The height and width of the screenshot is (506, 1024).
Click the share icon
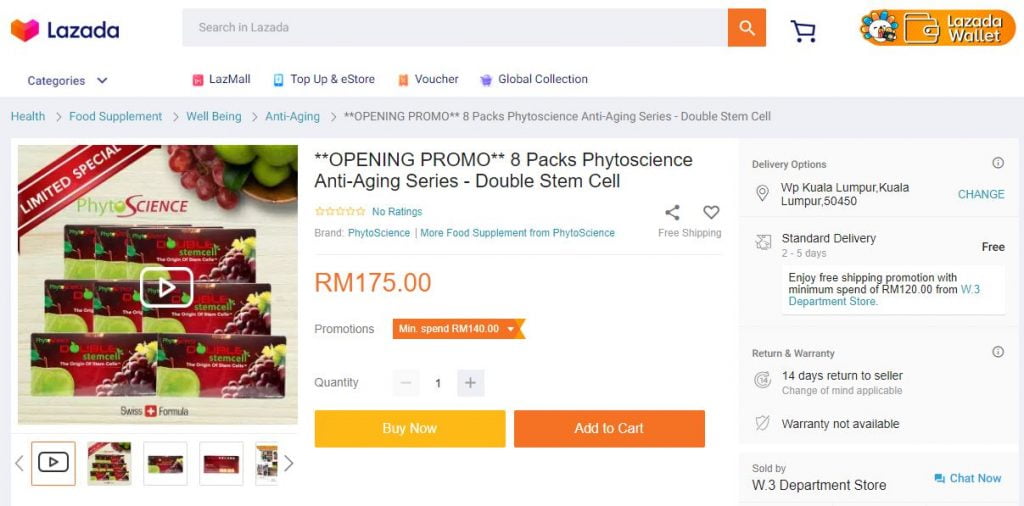672,212
